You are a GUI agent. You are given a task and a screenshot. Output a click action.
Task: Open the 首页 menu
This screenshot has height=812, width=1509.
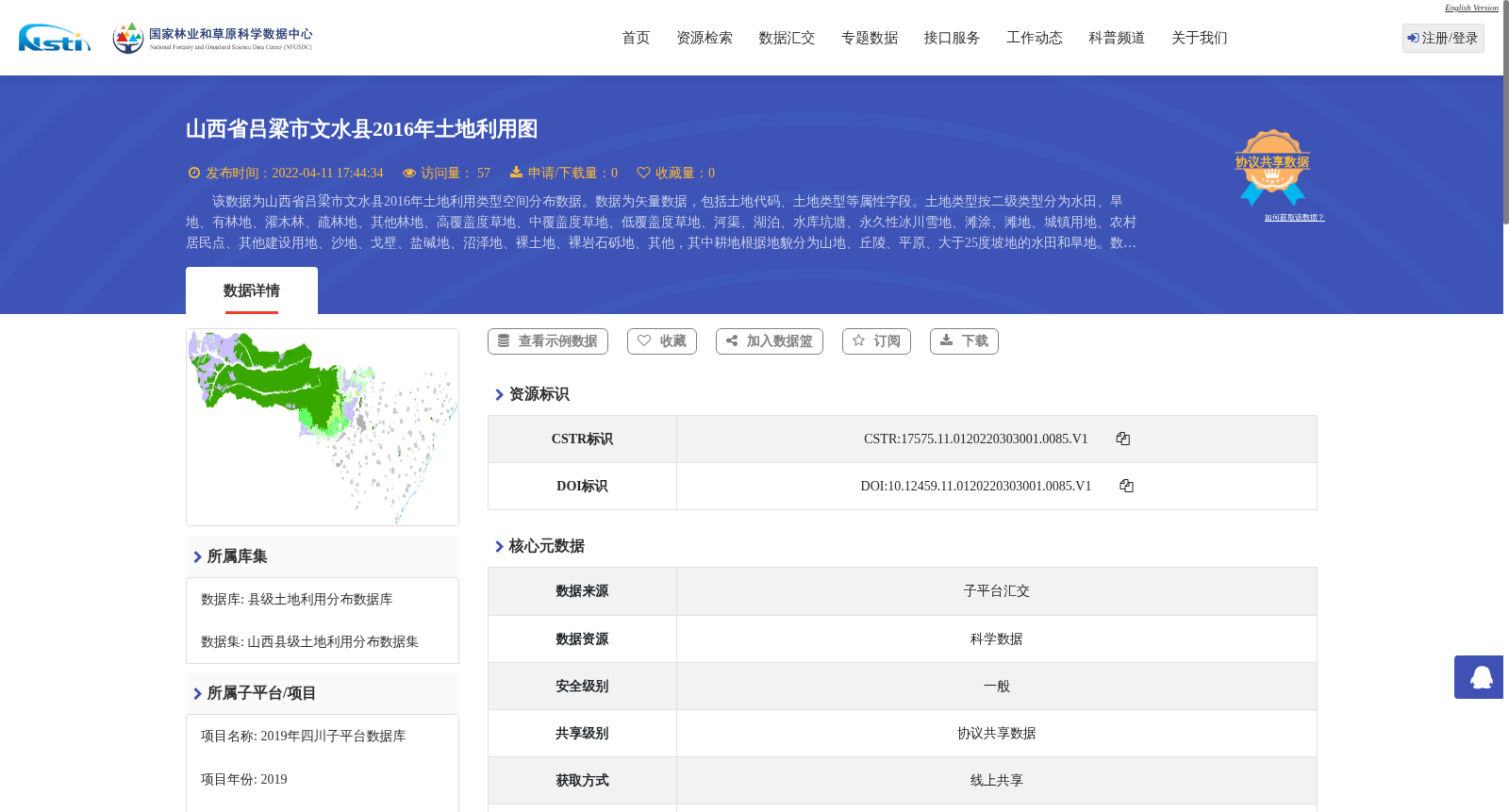click(636, 38)
